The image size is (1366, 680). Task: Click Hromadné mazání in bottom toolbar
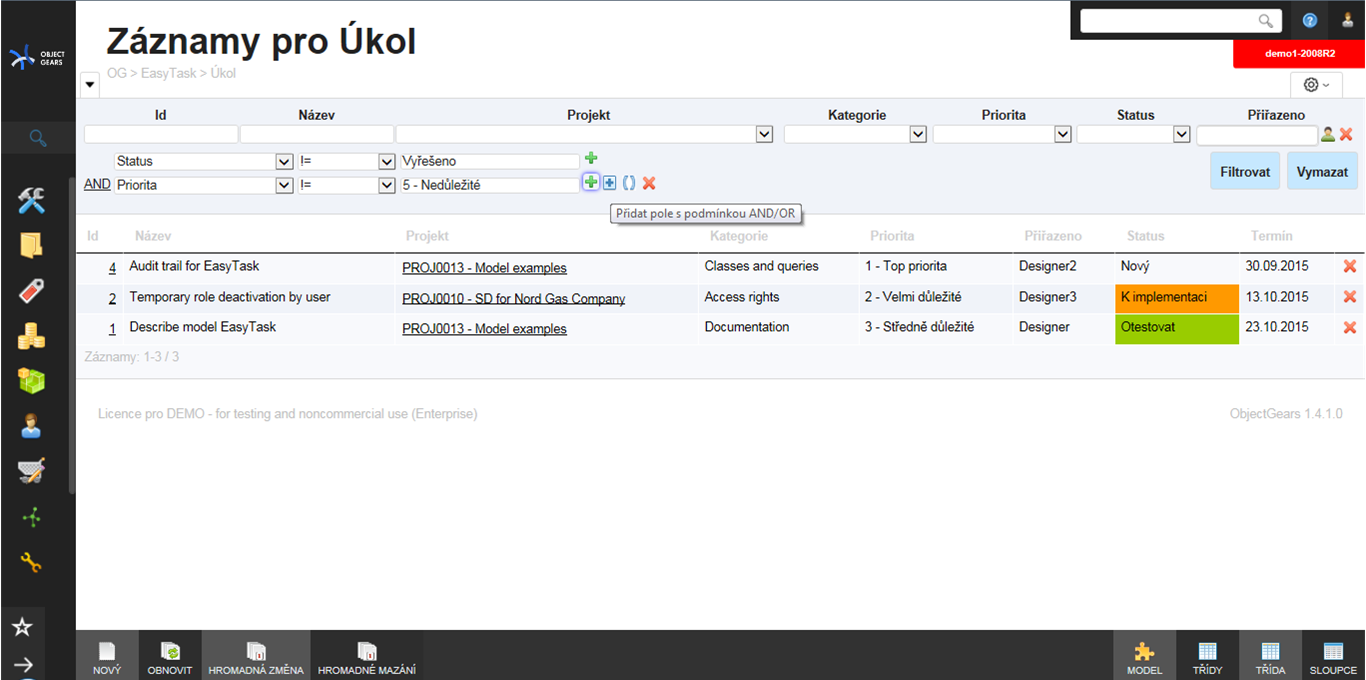pos(367,655)
